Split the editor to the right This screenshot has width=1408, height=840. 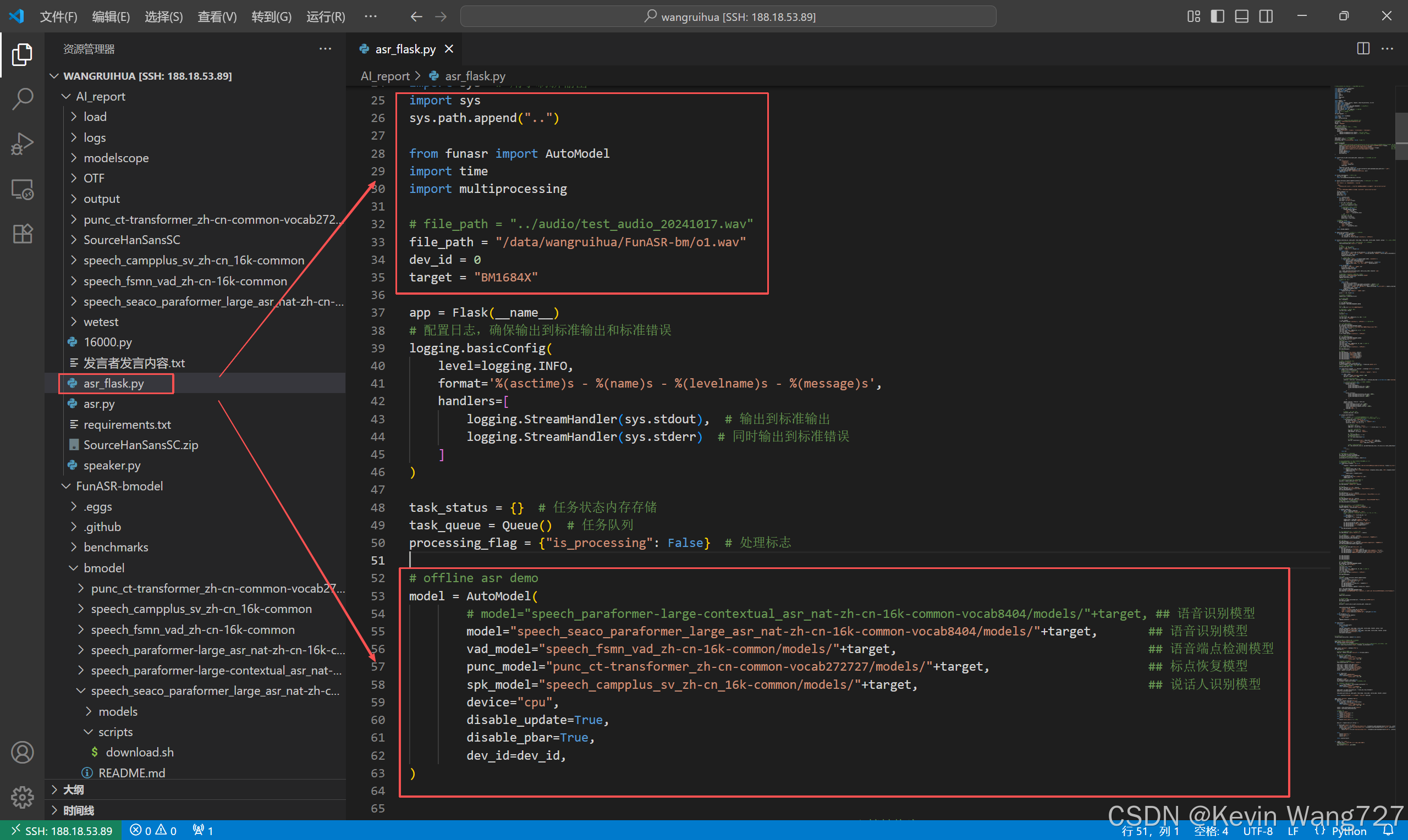[x=1363, y=49]
